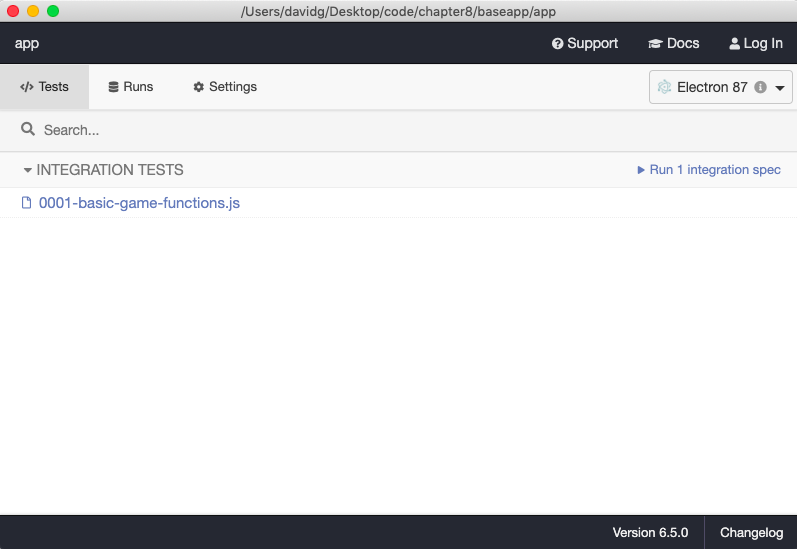Select the Tests tab
Image resolution: width=797 pixels, height=549 pixels.
point(45,87)
